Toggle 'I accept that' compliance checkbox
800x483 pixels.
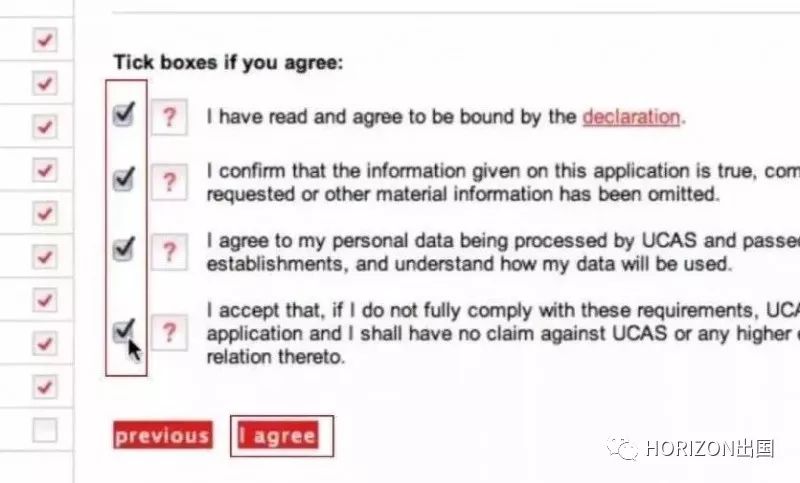[x=124, y=330]
